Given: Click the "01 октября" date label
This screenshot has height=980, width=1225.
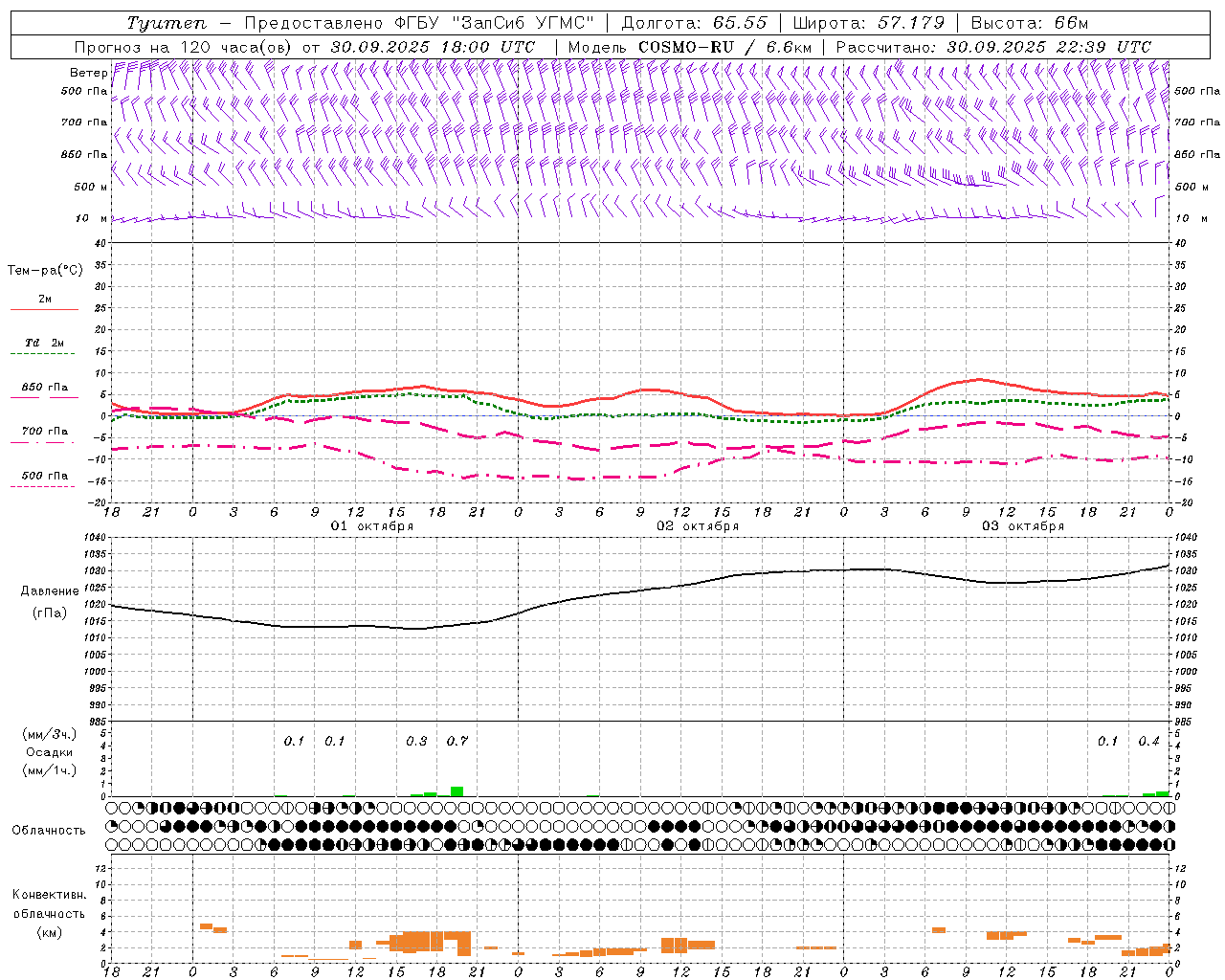Looking at the screenshot, I should (372, 526).
